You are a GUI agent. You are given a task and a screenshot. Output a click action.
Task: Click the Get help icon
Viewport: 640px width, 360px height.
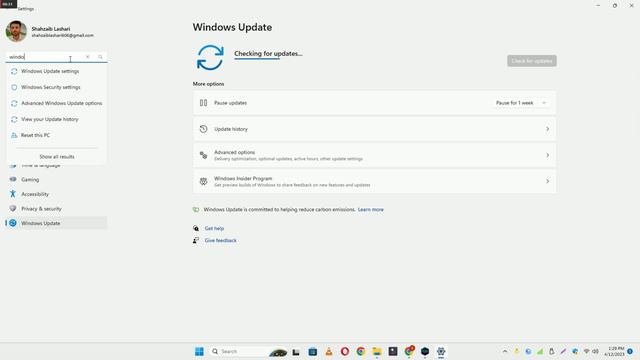pos(196,228)
